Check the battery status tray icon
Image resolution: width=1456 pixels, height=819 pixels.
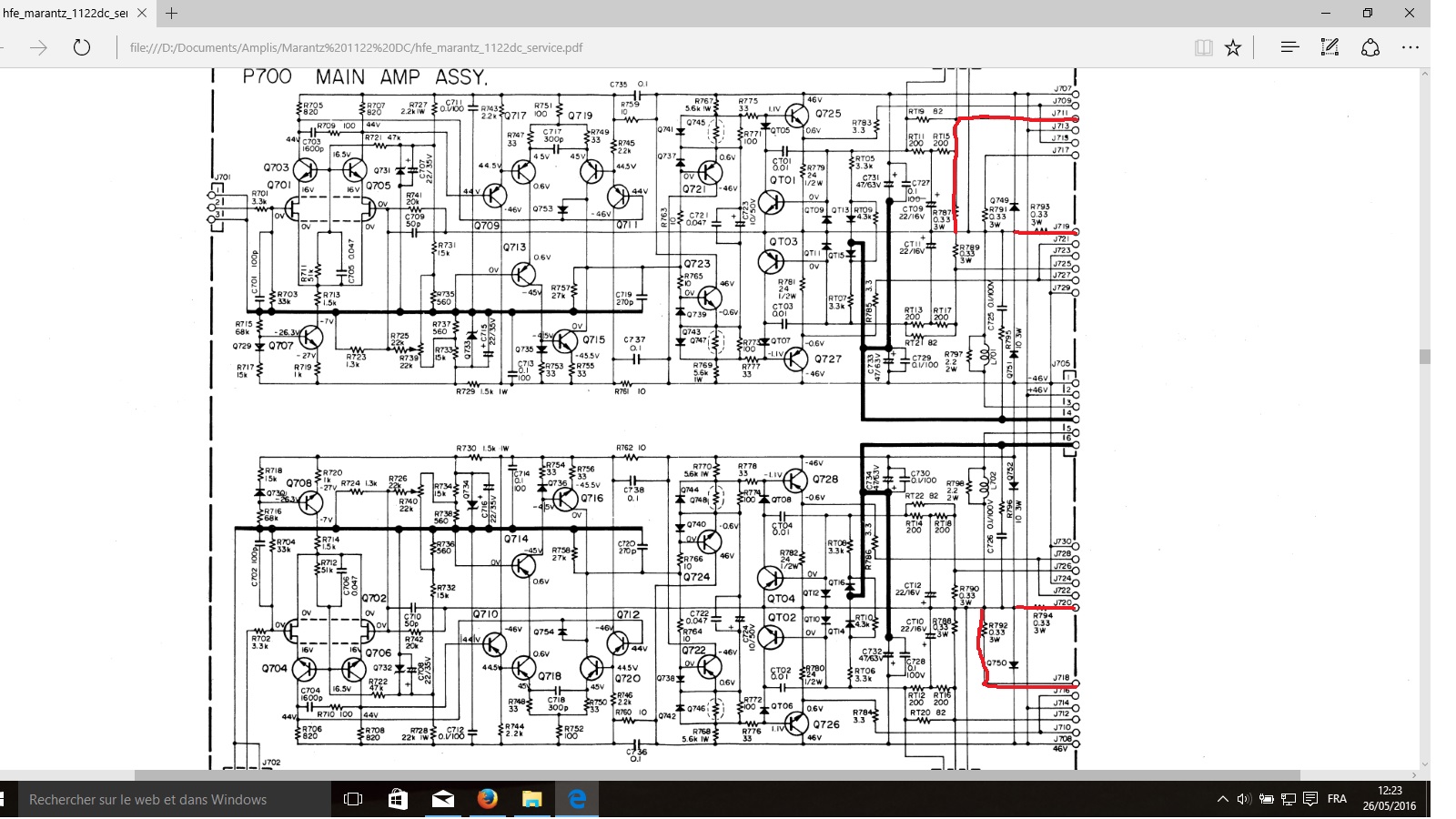pyautogui.click(x=1266, y=799)
